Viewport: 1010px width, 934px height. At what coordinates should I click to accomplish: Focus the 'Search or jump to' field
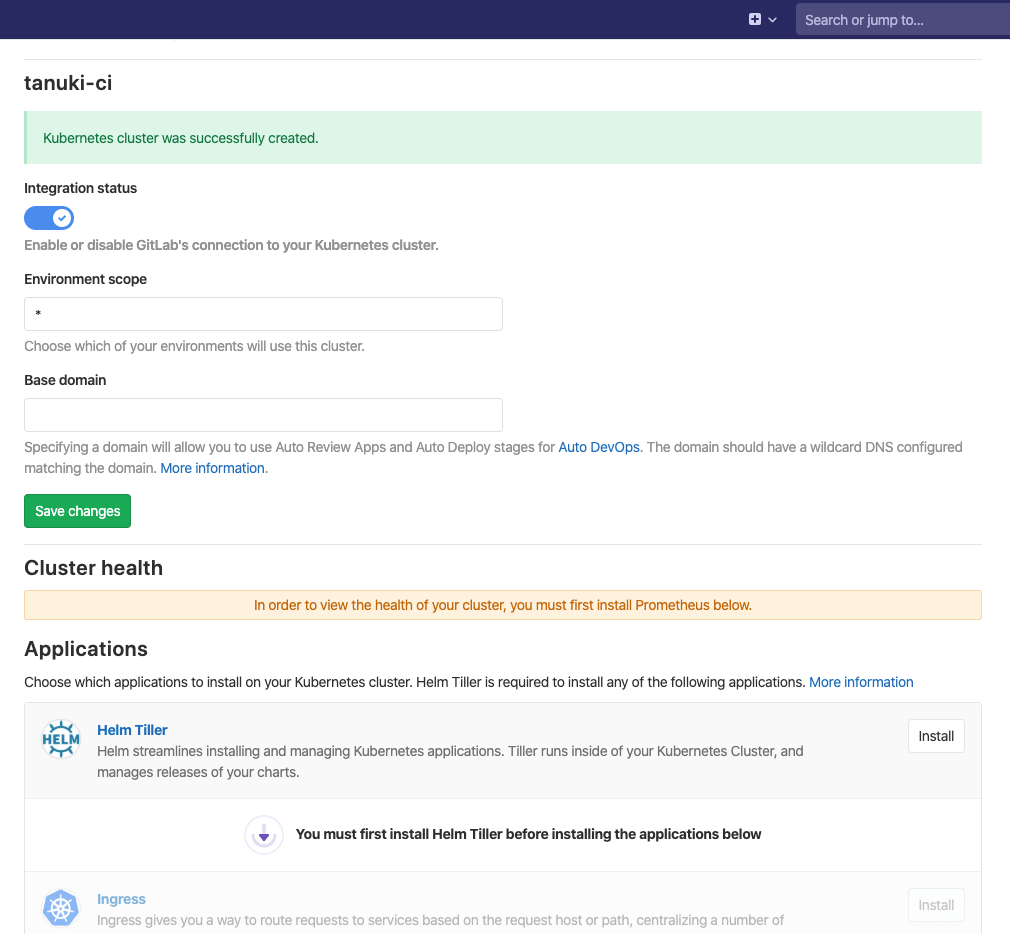900,20
